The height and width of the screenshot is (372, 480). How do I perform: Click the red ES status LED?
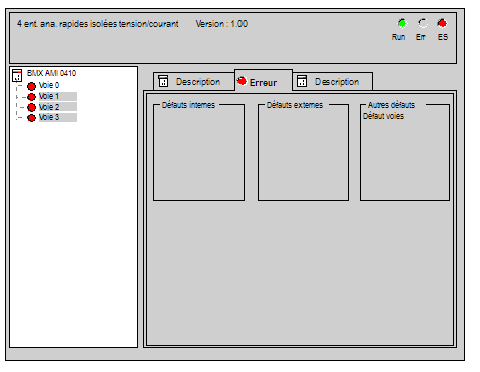(x=442, y=23)
